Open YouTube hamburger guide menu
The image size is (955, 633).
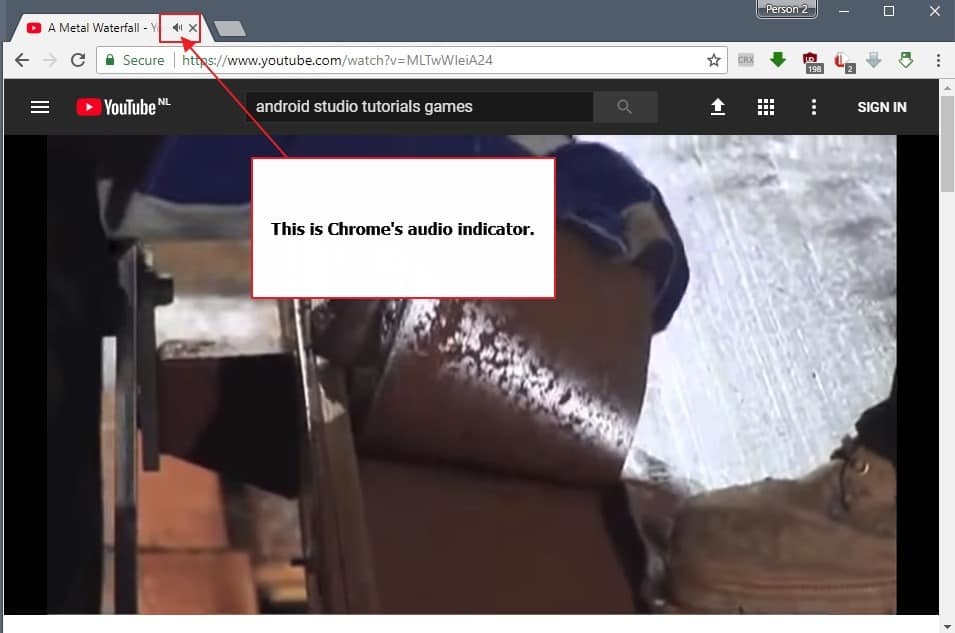click(x=40, y=107)
